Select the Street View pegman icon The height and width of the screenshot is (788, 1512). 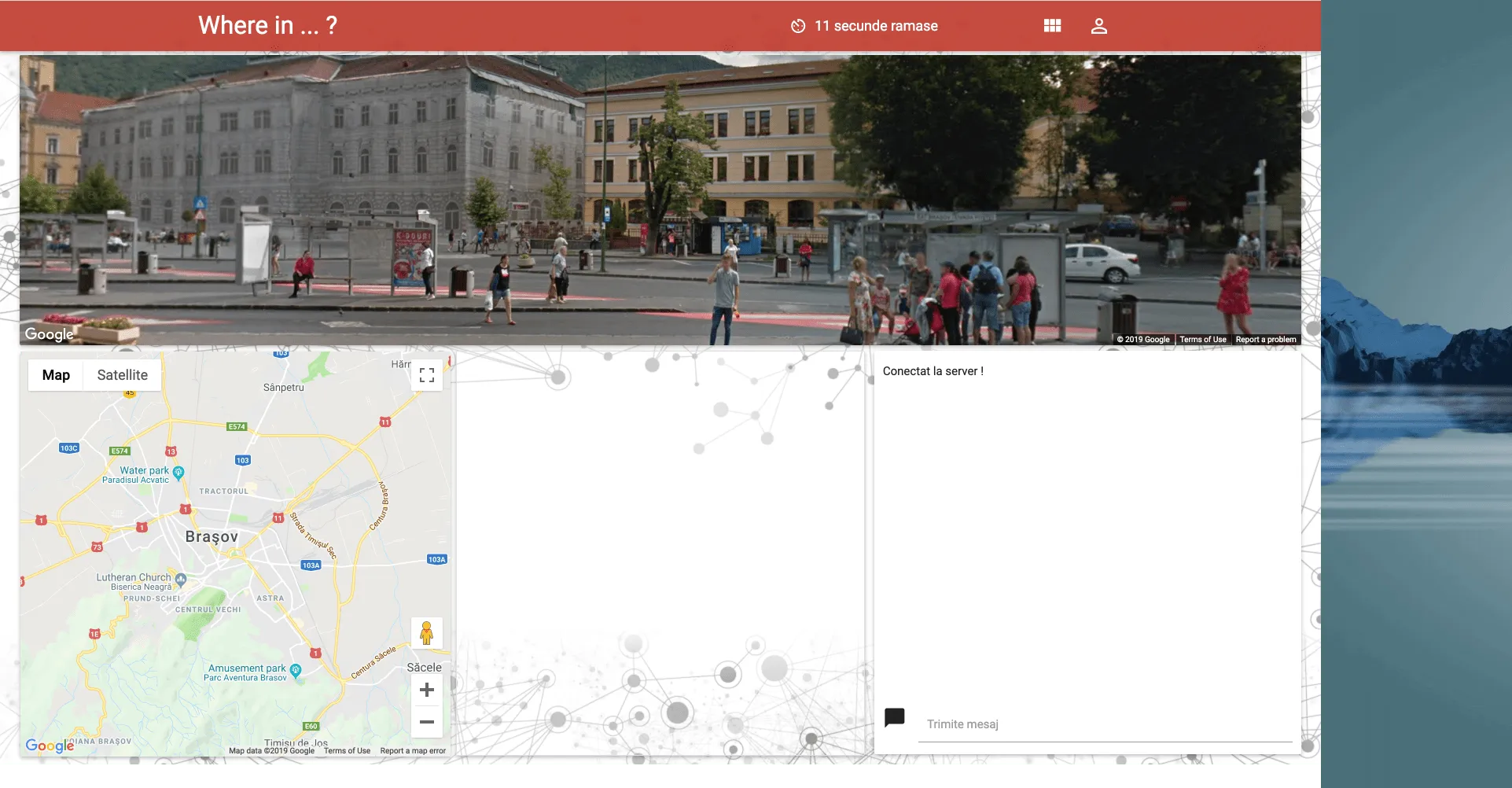point(427,633)
